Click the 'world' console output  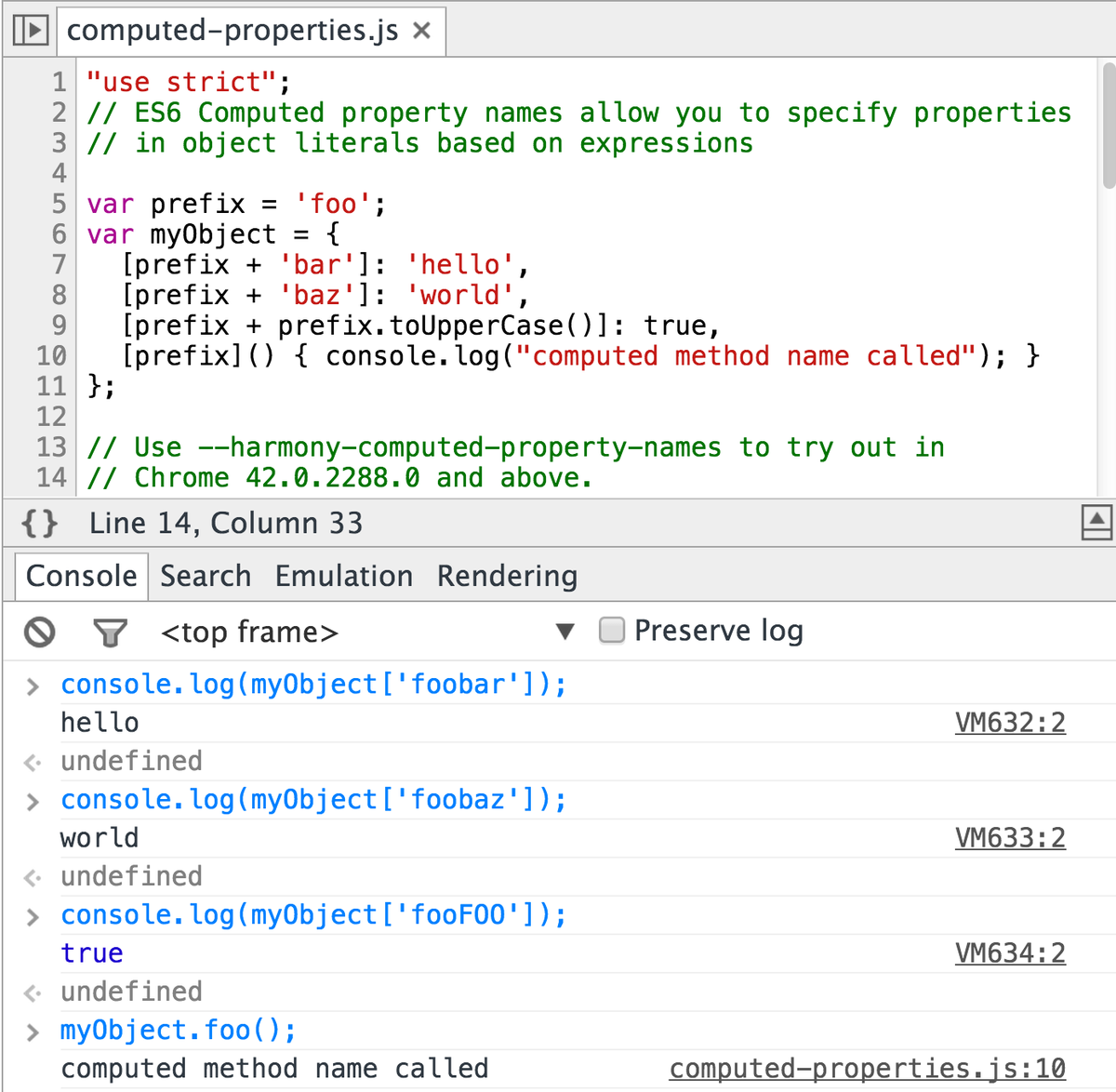coord(100,838)
